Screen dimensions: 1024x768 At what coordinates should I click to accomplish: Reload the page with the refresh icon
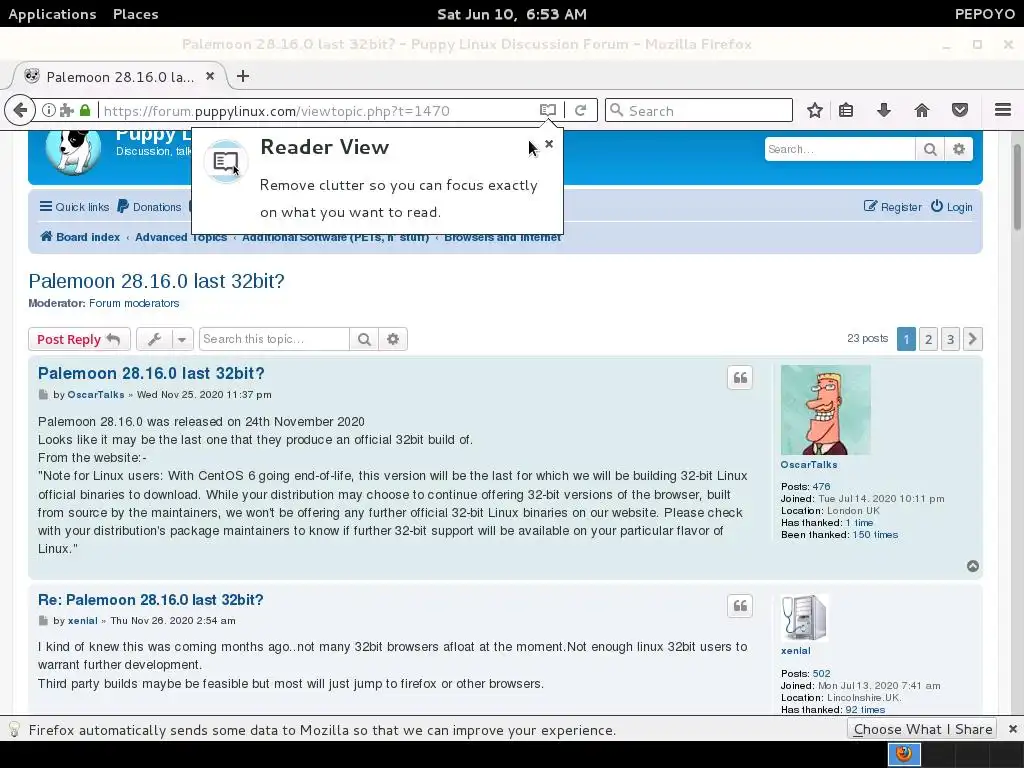click(580, 110)
